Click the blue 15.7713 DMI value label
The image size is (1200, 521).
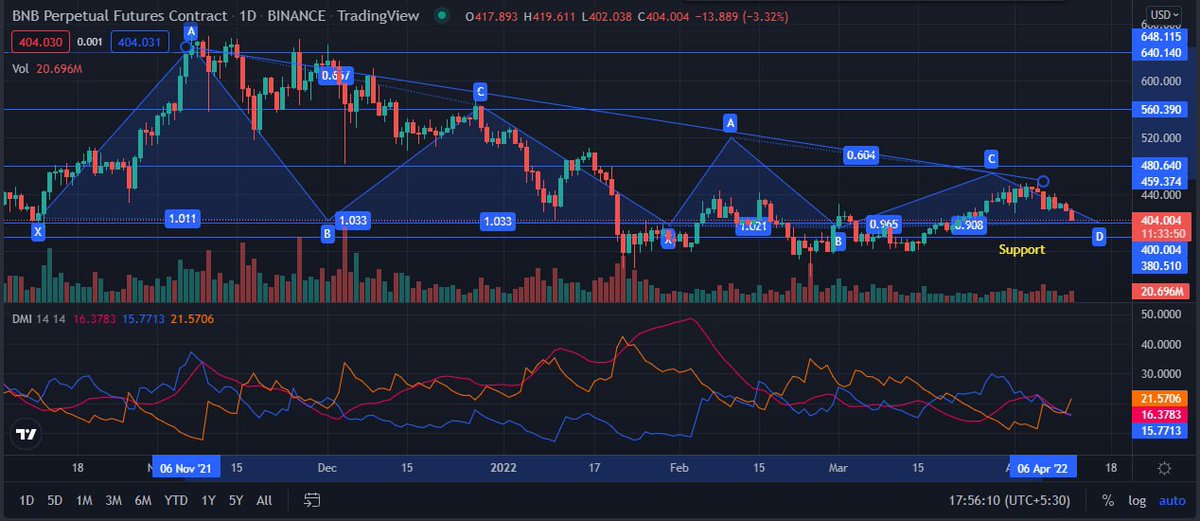coord(1161,431)
